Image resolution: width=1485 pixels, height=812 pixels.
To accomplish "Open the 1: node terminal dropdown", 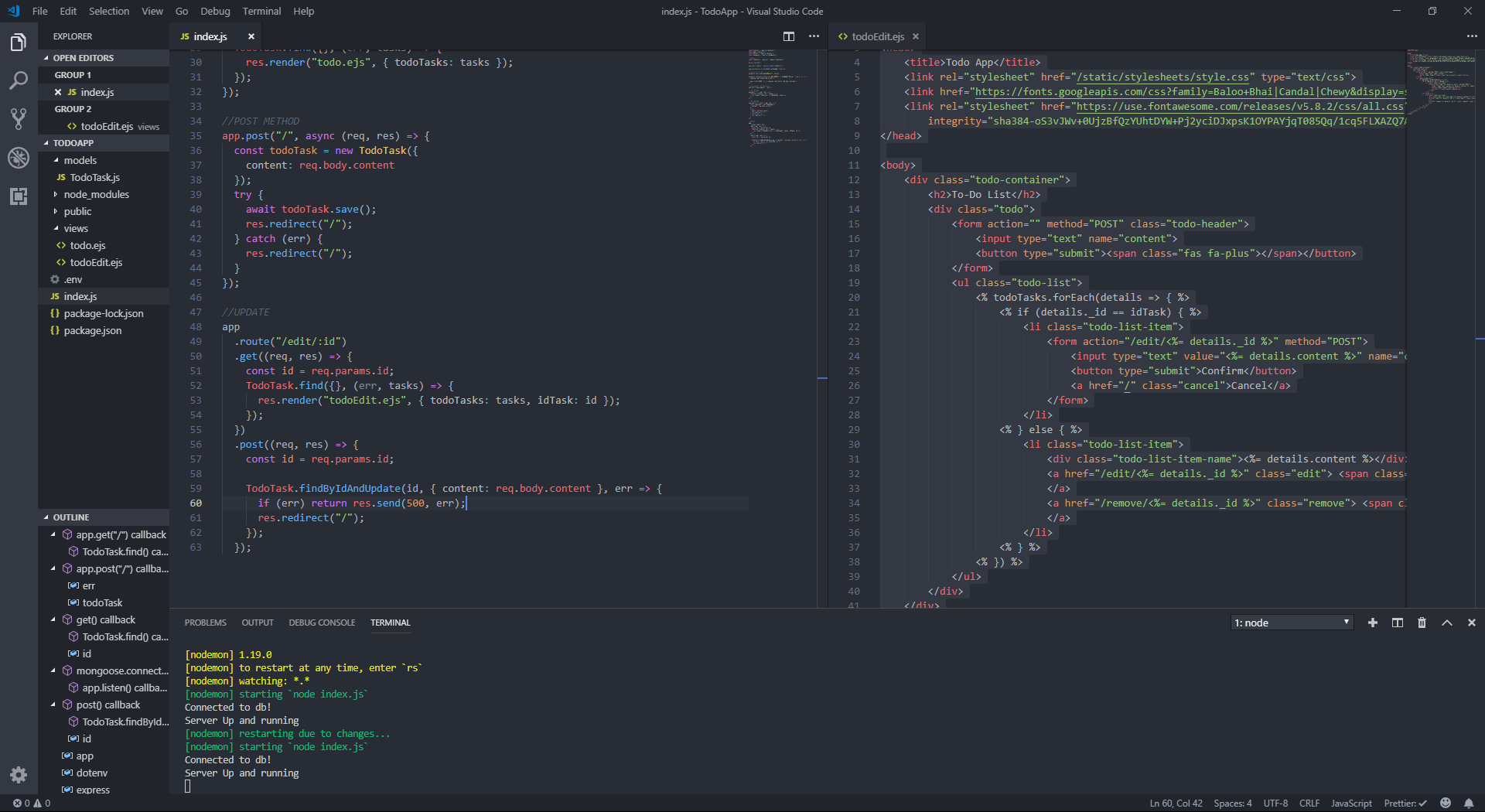I will 1290,623.
